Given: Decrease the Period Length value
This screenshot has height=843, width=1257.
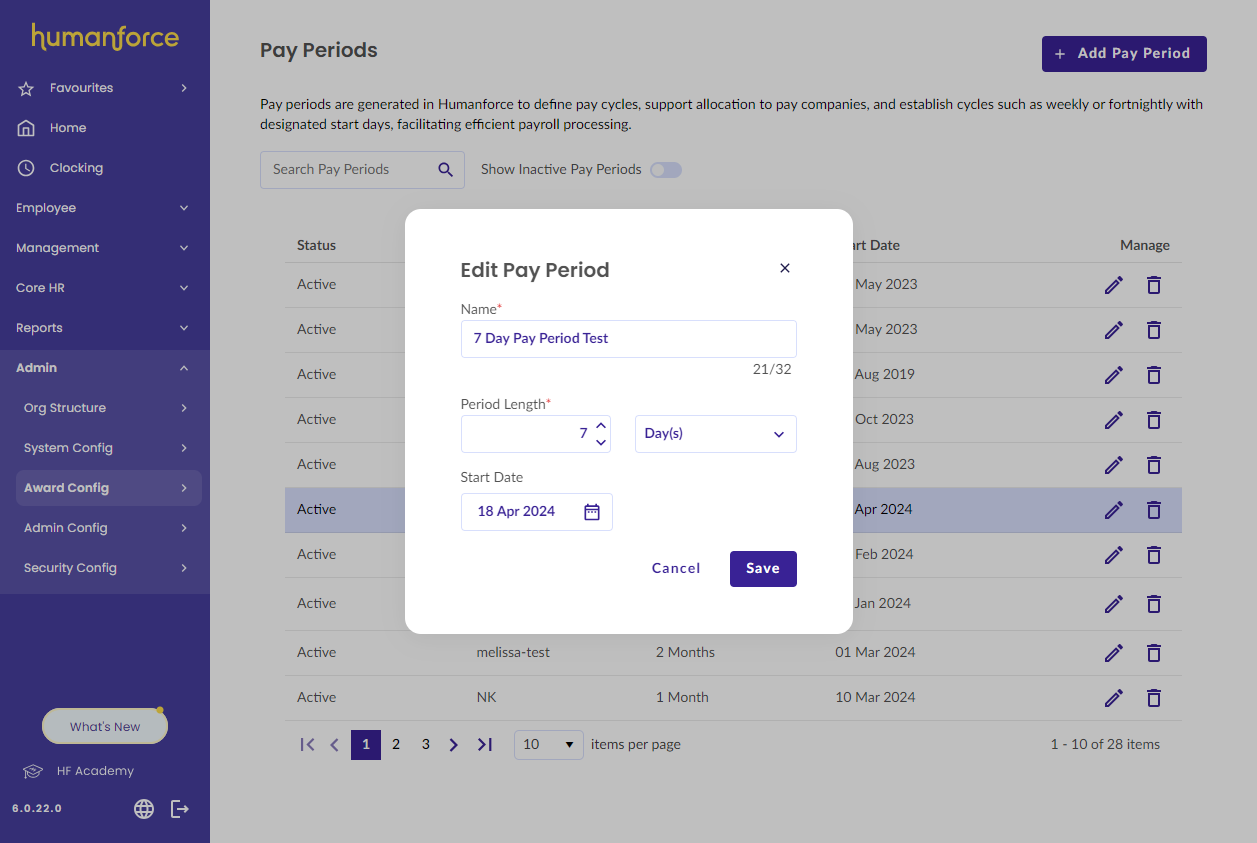Looking at the screenshot, I should click(601, 442).
